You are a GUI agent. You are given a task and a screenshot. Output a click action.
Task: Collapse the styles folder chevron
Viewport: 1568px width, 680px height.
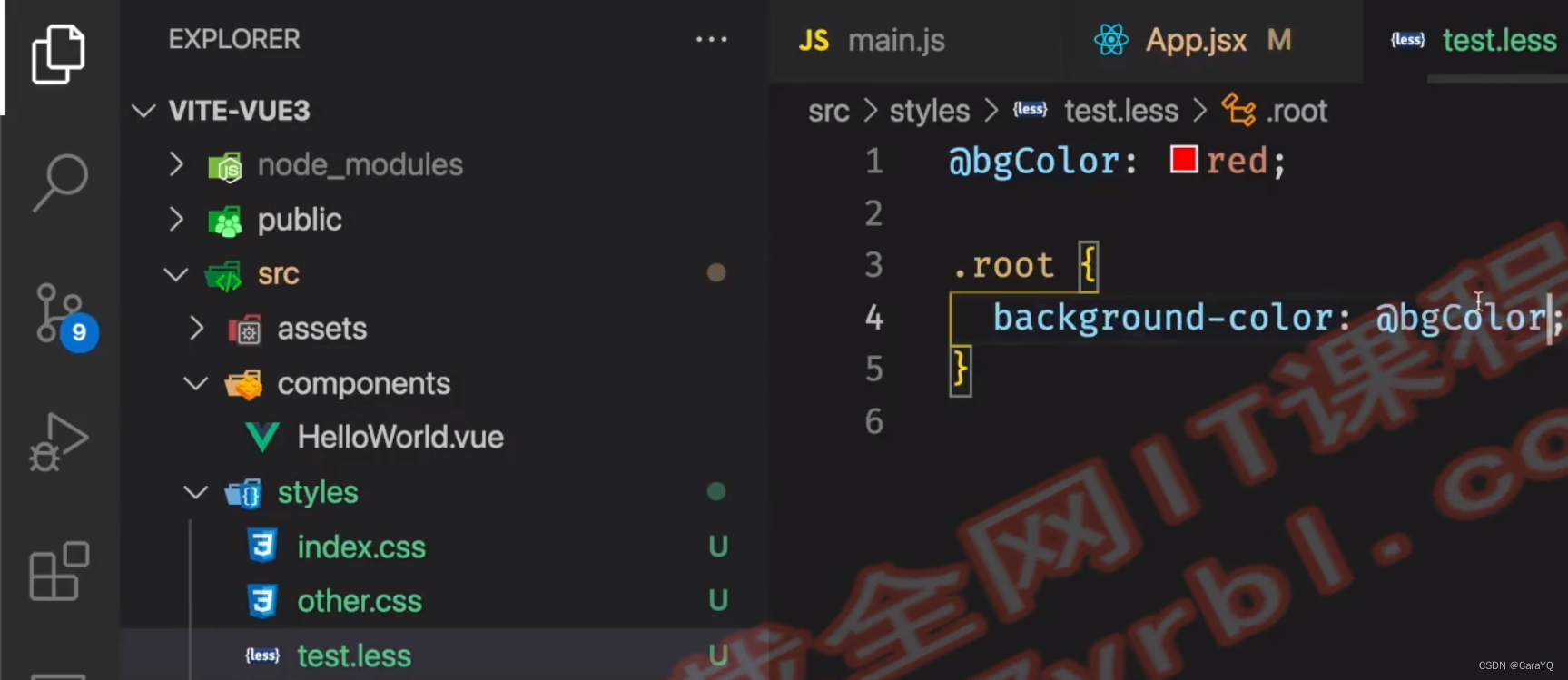196,492
